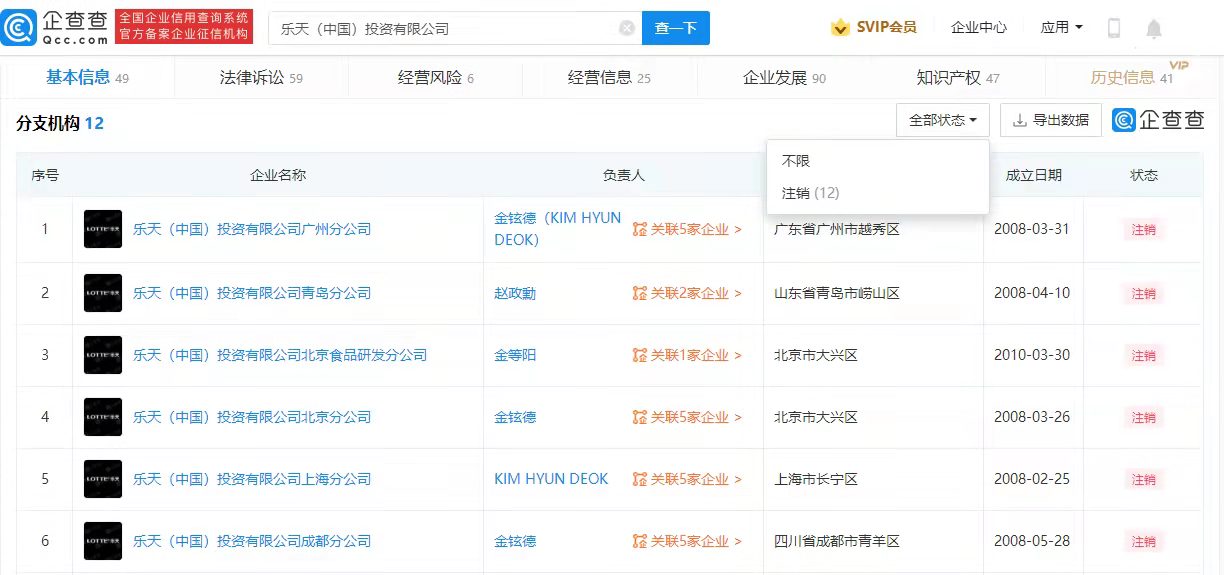Click 山东省青岛市崂山区 region cell
Viewport: 1224px width, 575px height.
[x=837, y=293]
